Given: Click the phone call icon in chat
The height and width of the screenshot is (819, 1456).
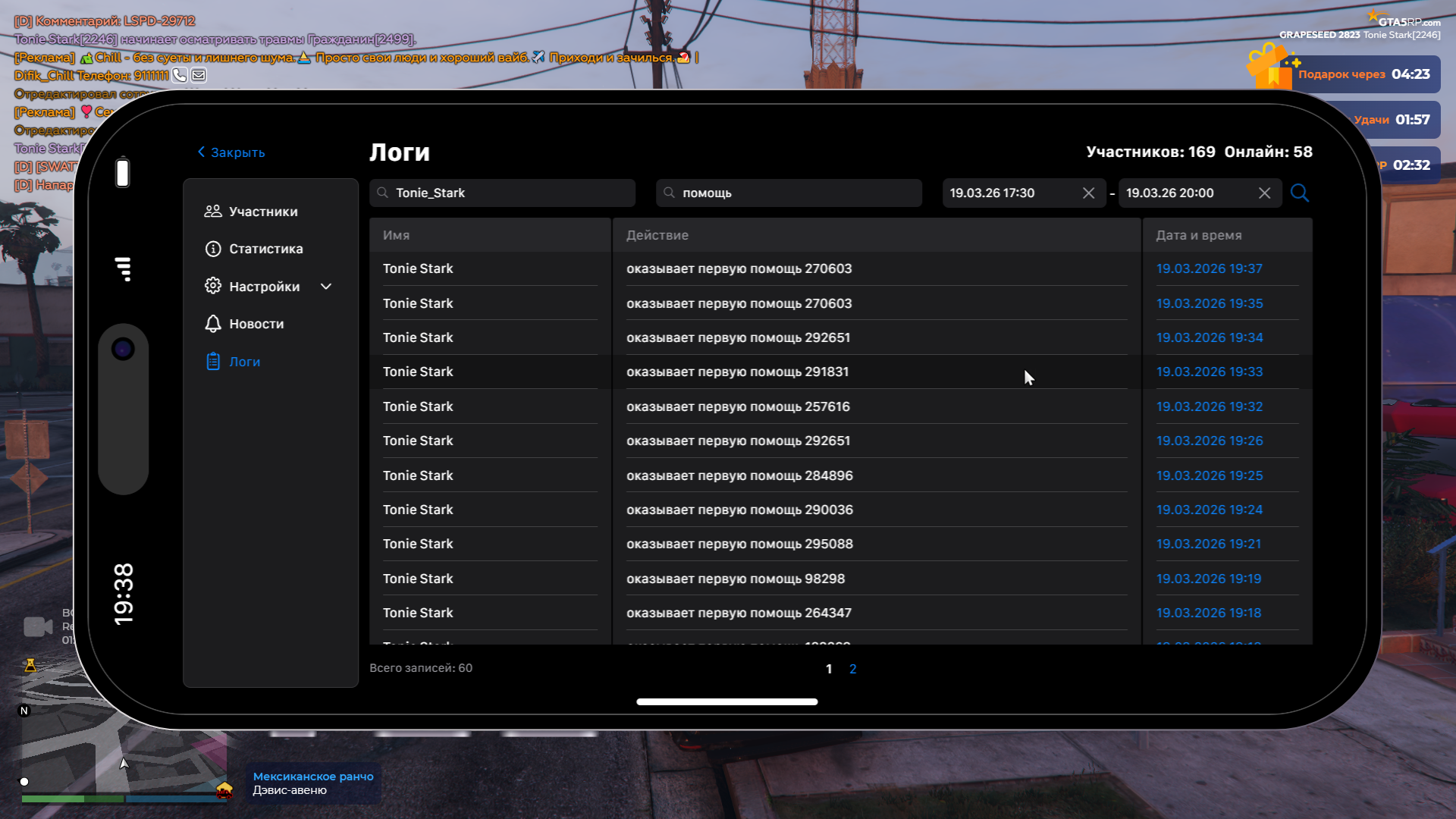Looking at the screenshot, I should [180, 75].
